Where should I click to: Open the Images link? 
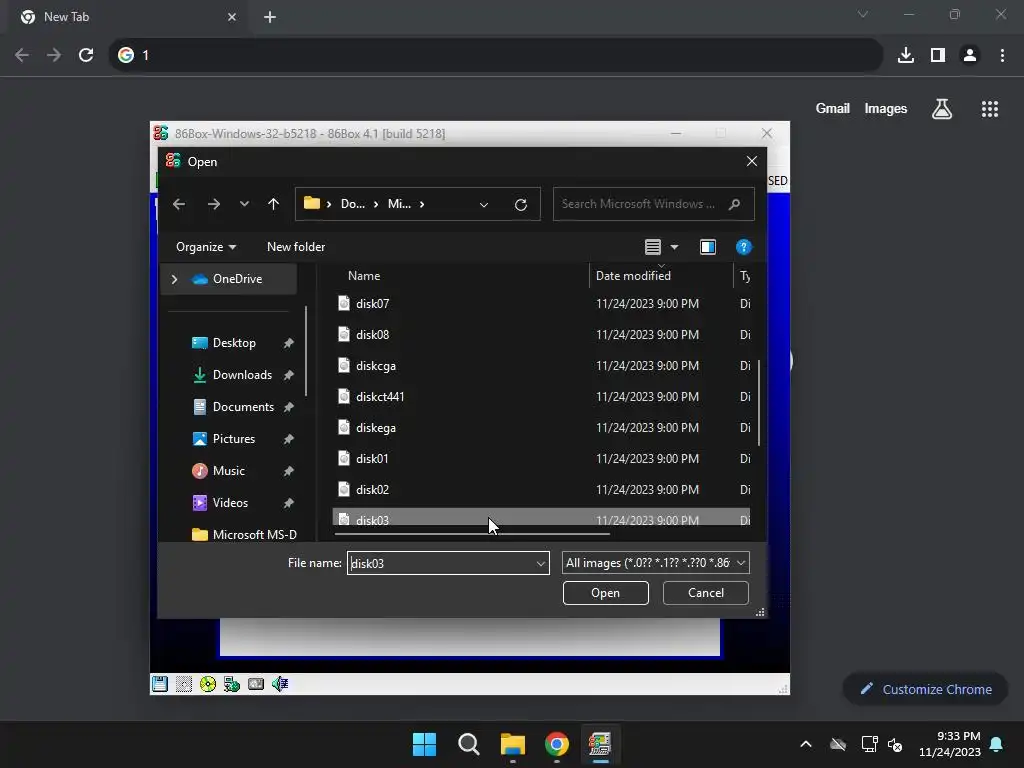[886, 108]
